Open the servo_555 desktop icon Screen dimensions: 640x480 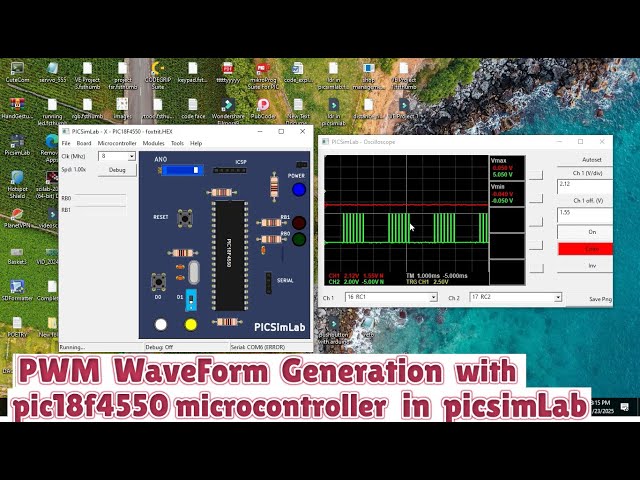point(53,72)
